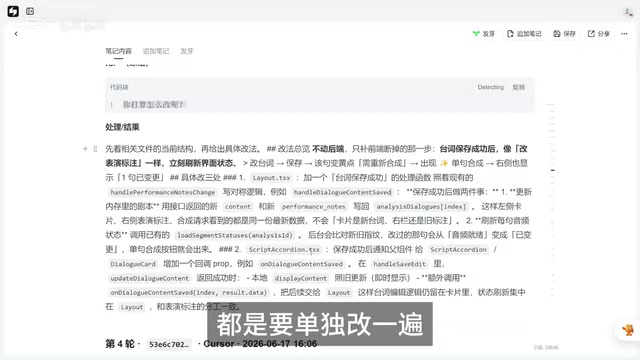
Task: Copy the code block with 复制
Action: click(518, 87)
